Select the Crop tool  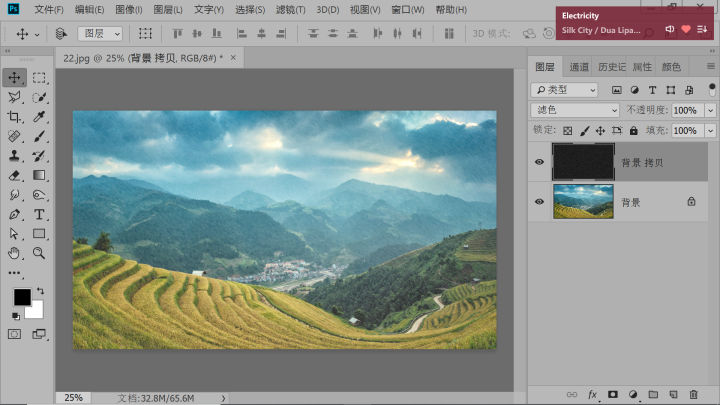pyautogui.click(x=15, y=117)
